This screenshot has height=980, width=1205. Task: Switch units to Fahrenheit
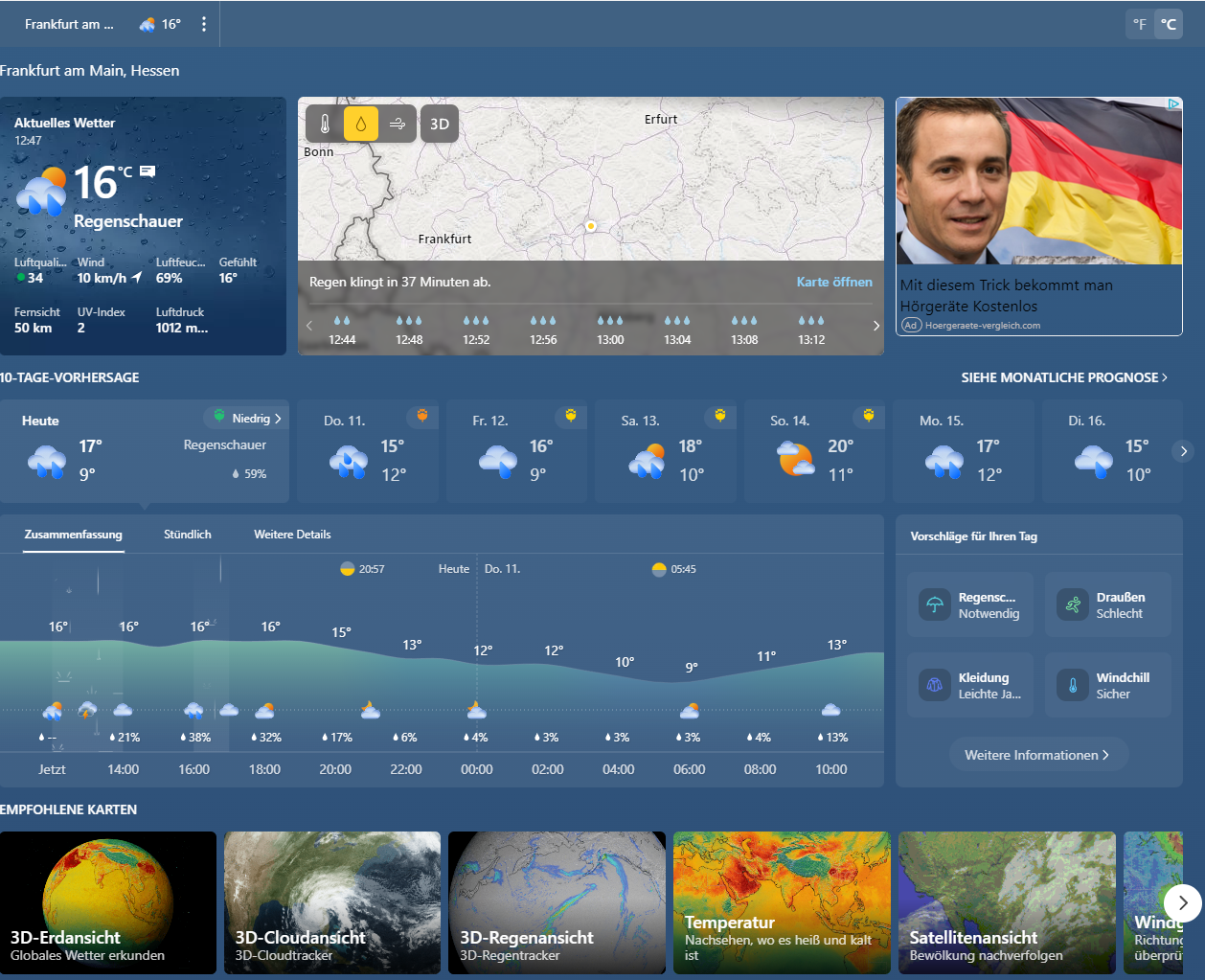click(x=1140, y=24)
